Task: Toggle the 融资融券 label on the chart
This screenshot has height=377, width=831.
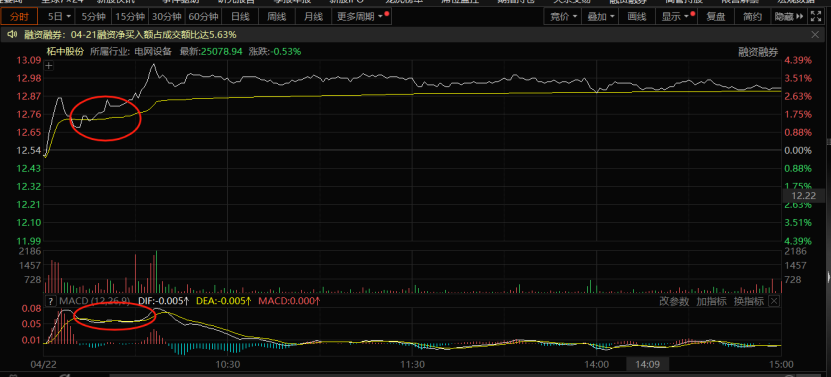Action: click(x=759, y=52)
